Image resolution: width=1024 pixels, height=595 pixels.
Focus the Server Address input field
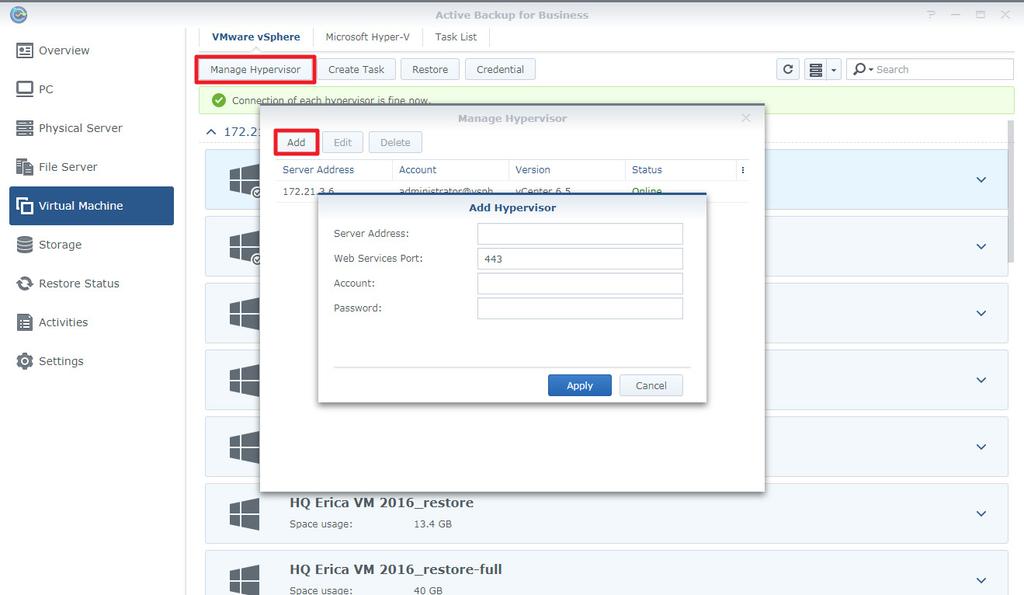(x=580, y=234)
